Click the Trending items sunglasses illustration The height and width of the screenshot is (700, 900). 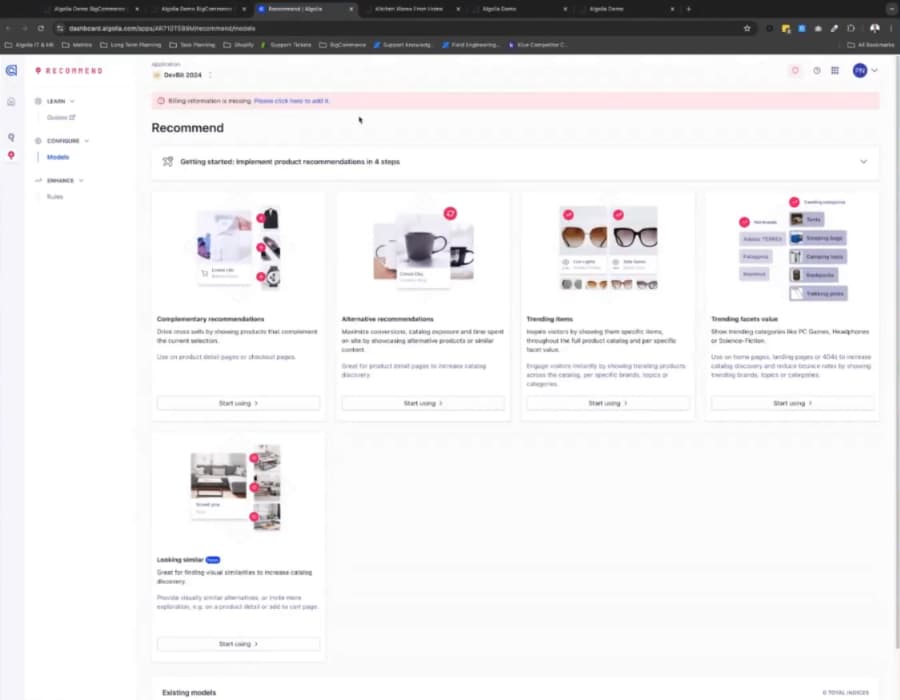coord(608,248)
